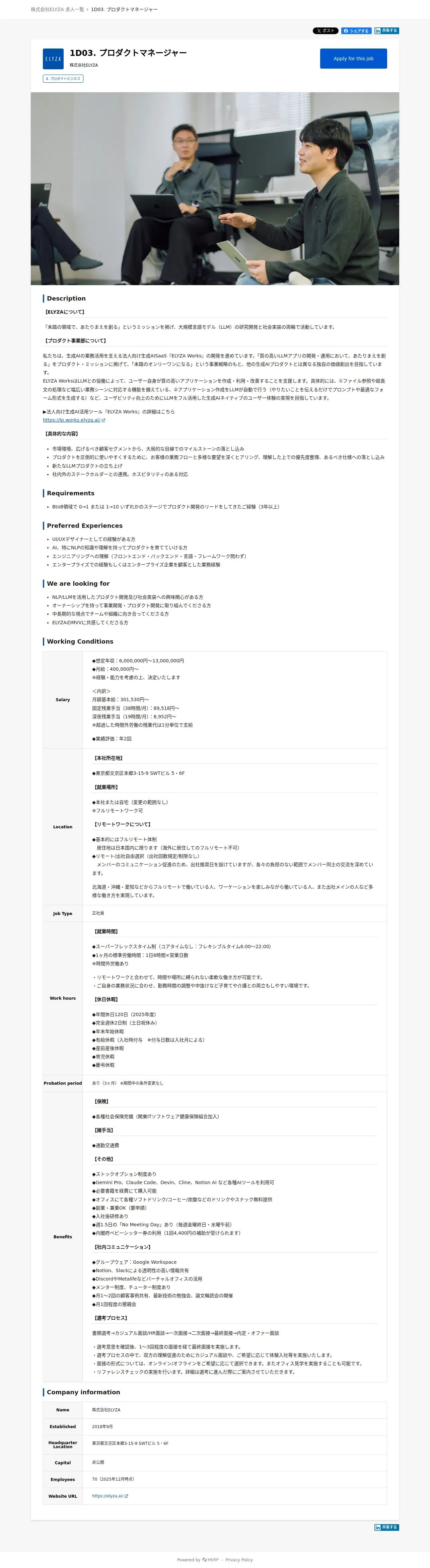Share on Facebook with the シェアする button
Screen dimensions: 430x1568
356,30
